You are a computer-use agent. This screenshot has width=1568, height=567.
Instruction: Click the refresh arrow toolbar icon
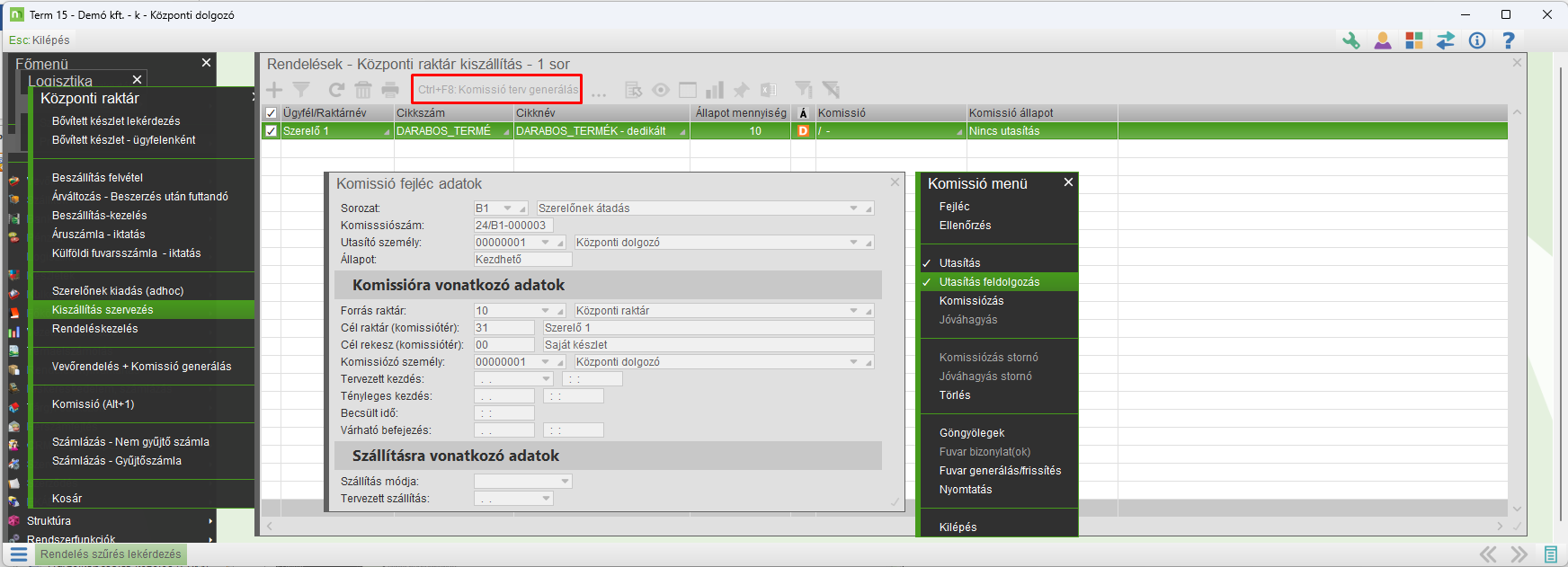tap(336, 90)
